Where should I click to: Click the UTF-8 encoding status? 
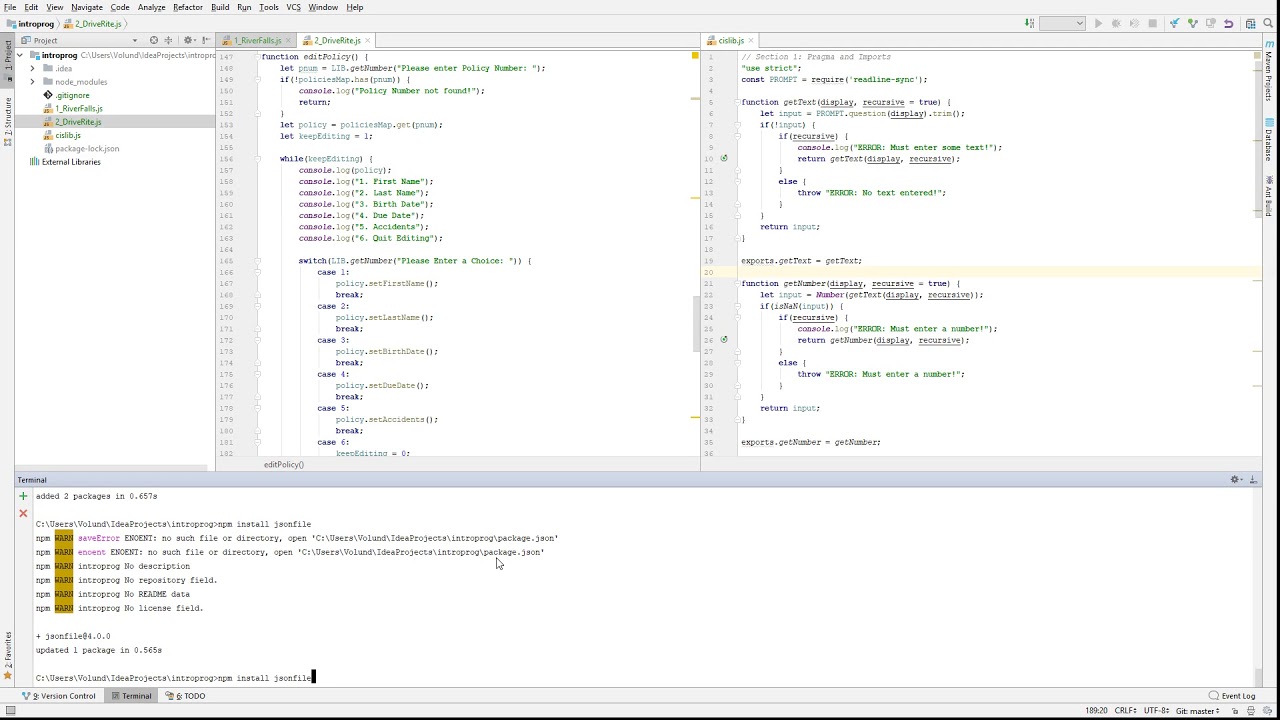(x=1156, y=711)
